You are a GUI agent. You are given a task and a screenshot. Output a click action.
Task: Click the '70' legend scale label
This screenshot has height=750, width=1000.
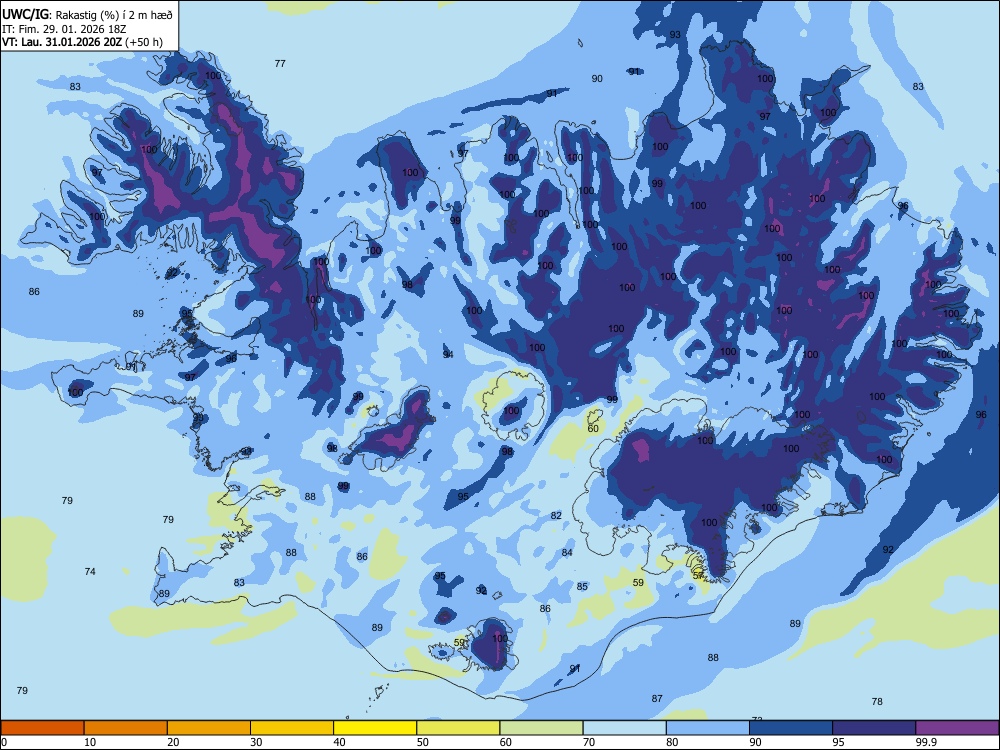pyautogui.click(x=589, y=742)
